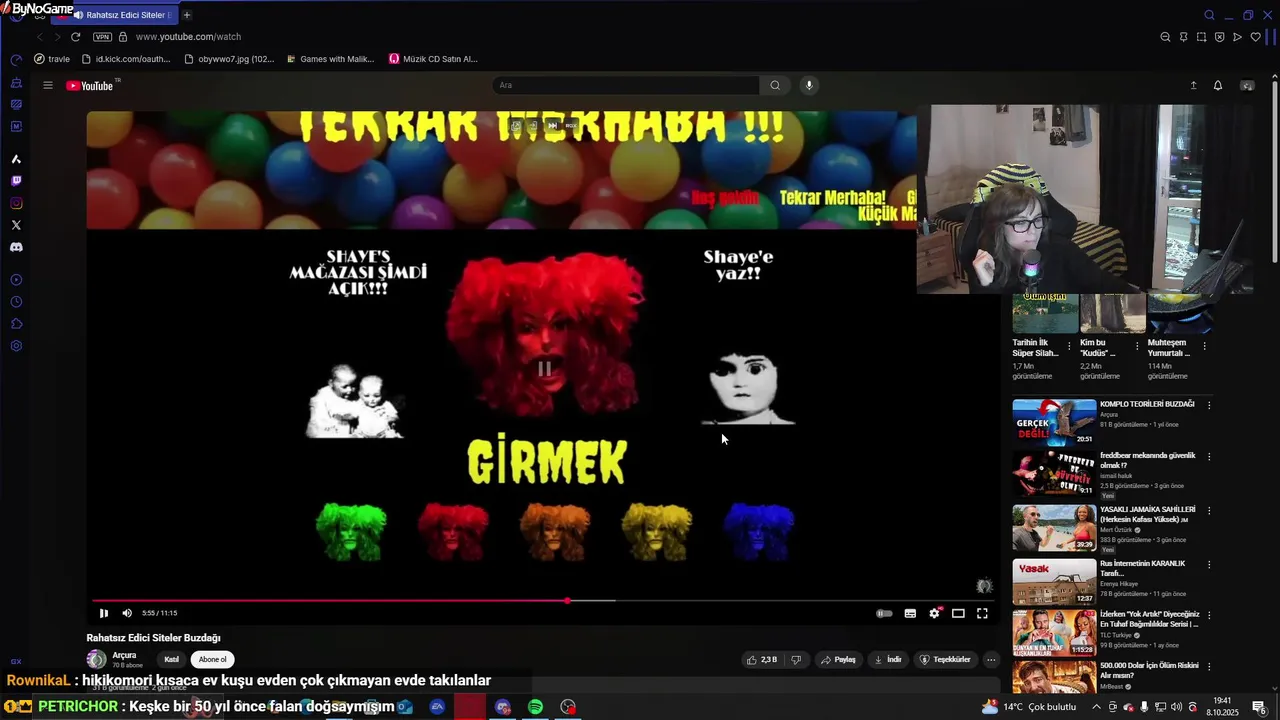Viewport: 1280px width, 720px height.
Task: Click search tabs icon in title bar
Action: [1209, 15]
